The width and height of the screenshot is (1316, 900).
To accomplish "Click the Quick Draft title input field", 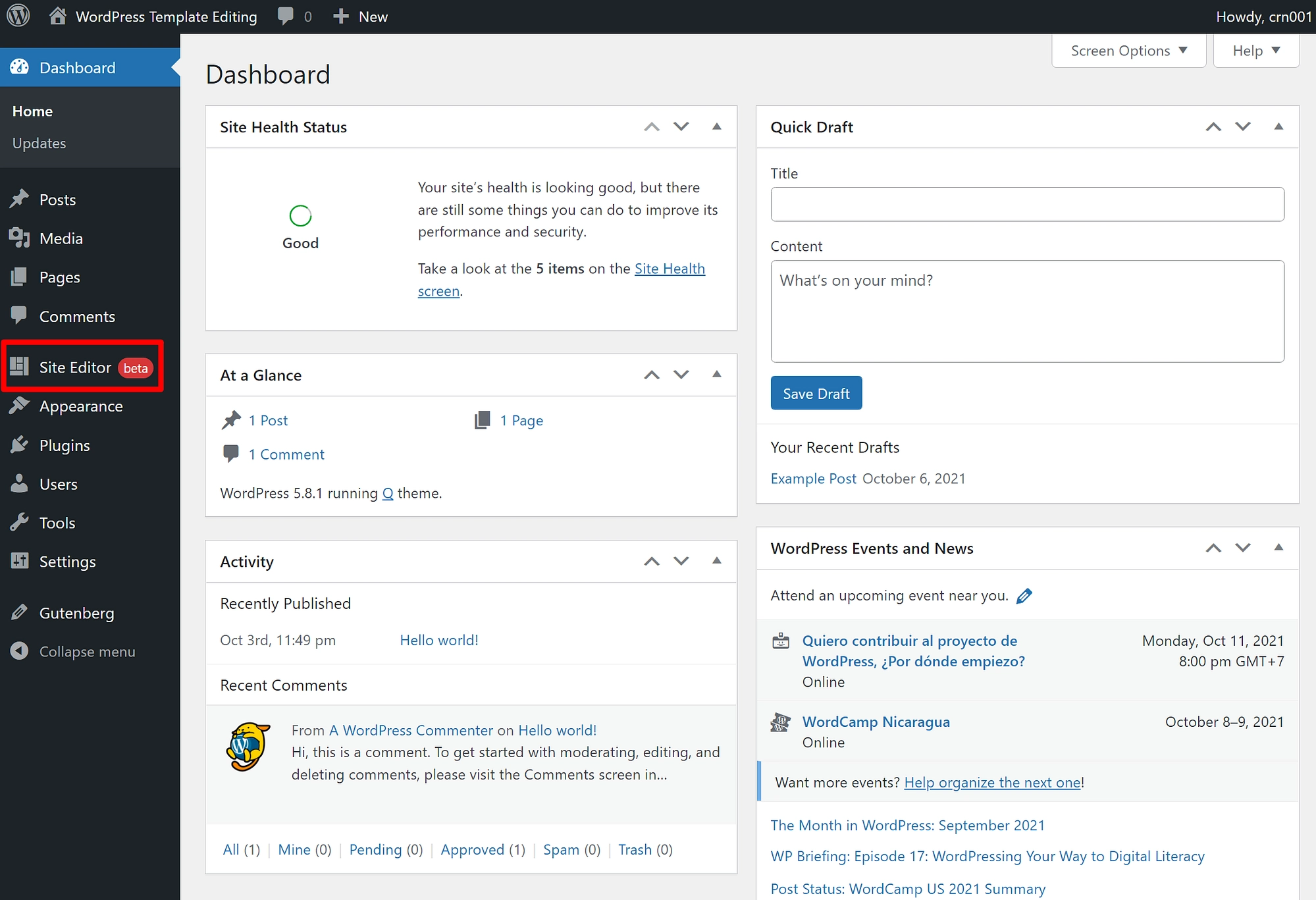I will coord(1028,204).
